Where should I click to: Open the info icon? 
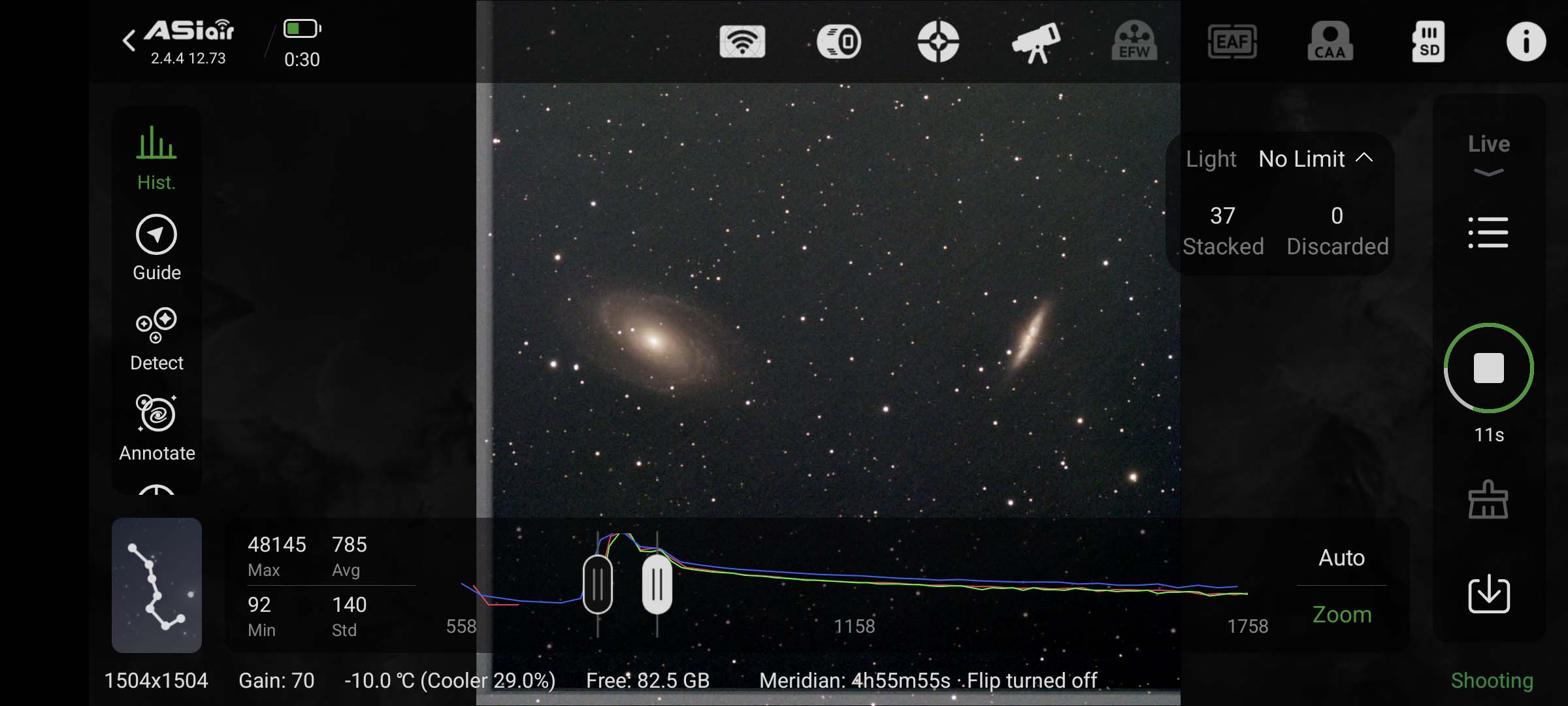[x=1526, y=42]
